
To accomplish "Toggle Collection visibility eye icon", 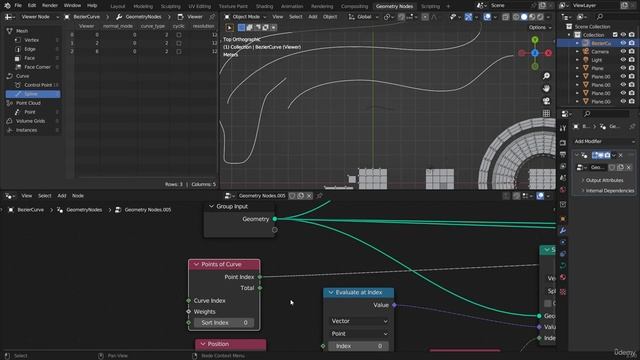I will [623, 35].
